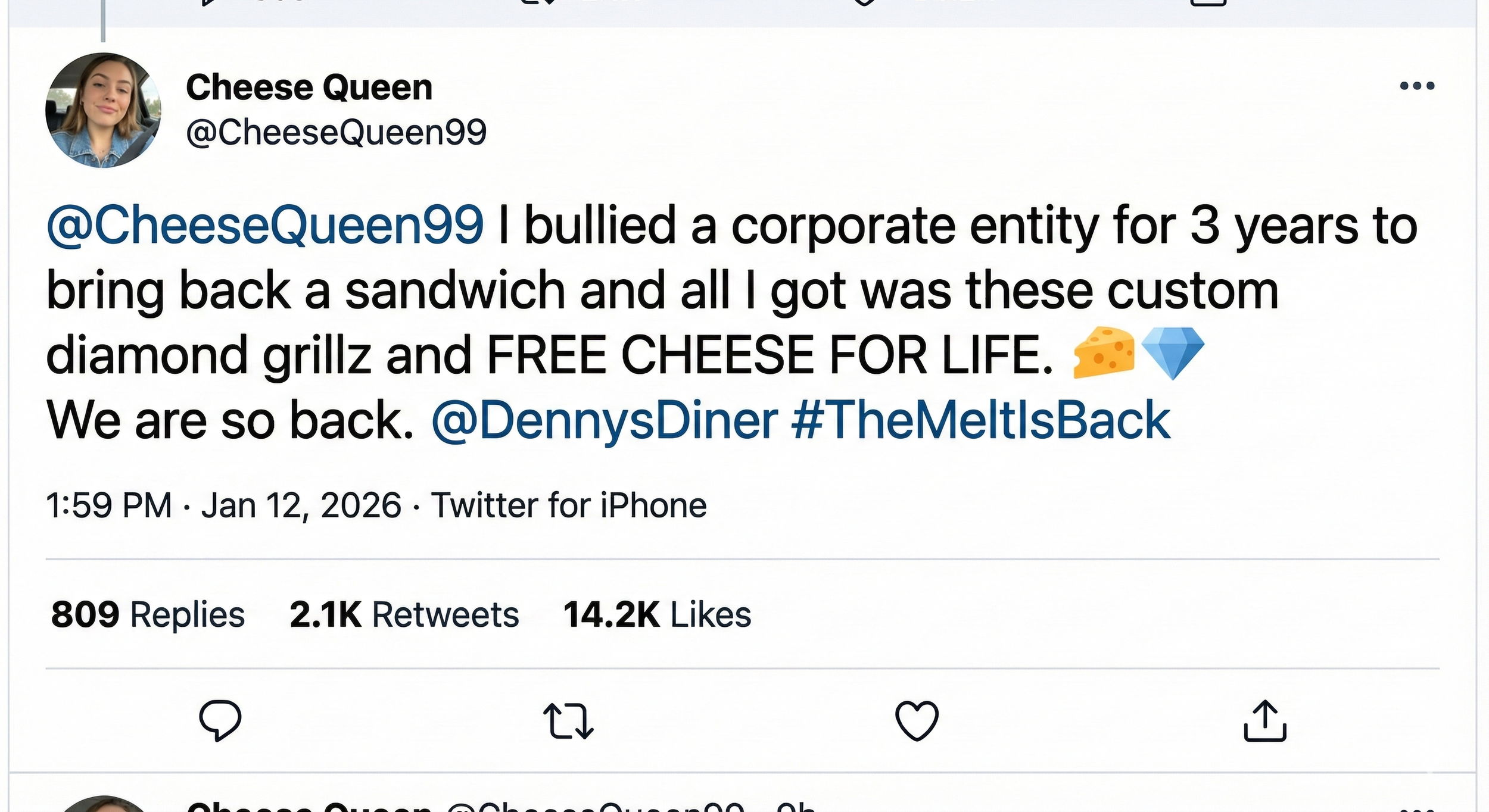
Task: Visit the @DennysDiner mention
Action: click(605, 420)
